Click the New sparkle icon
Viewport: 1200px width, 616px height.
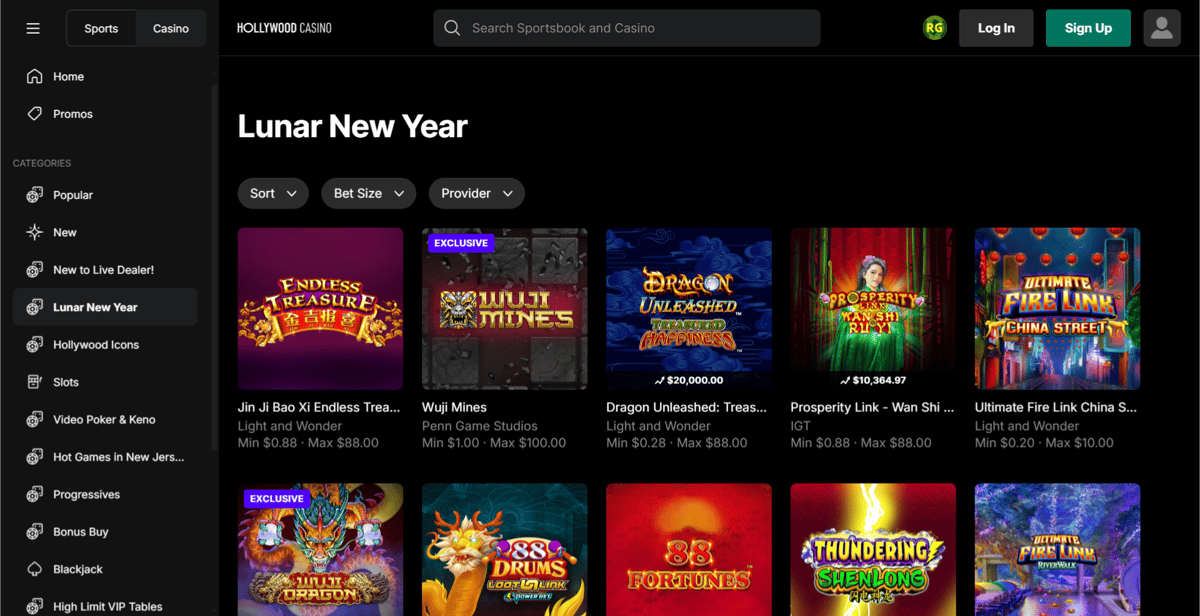pos(35,232)
